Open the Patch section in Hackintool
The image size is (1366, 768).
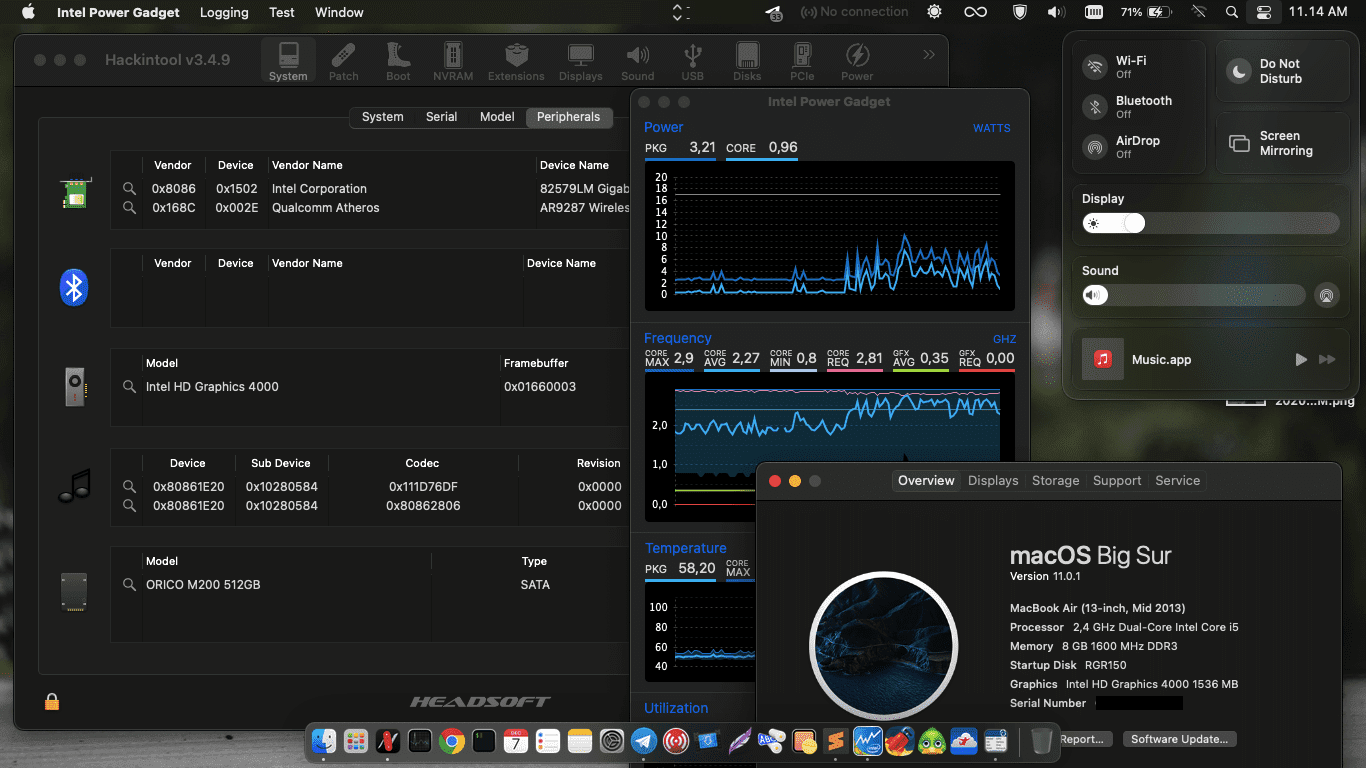[x=344, y=61]
